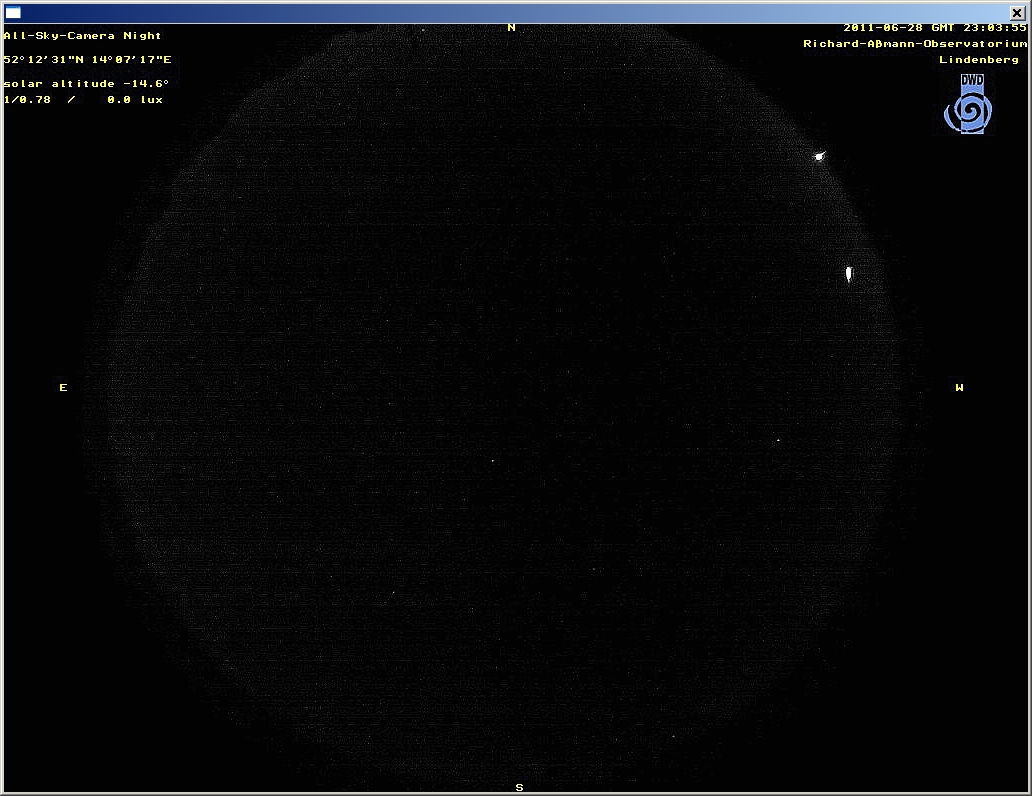The width and height of the screenshot is (1032, 796).
Task: Click the 'solar altitude -14.6°' reading
Action: click(x=86, y=84)
